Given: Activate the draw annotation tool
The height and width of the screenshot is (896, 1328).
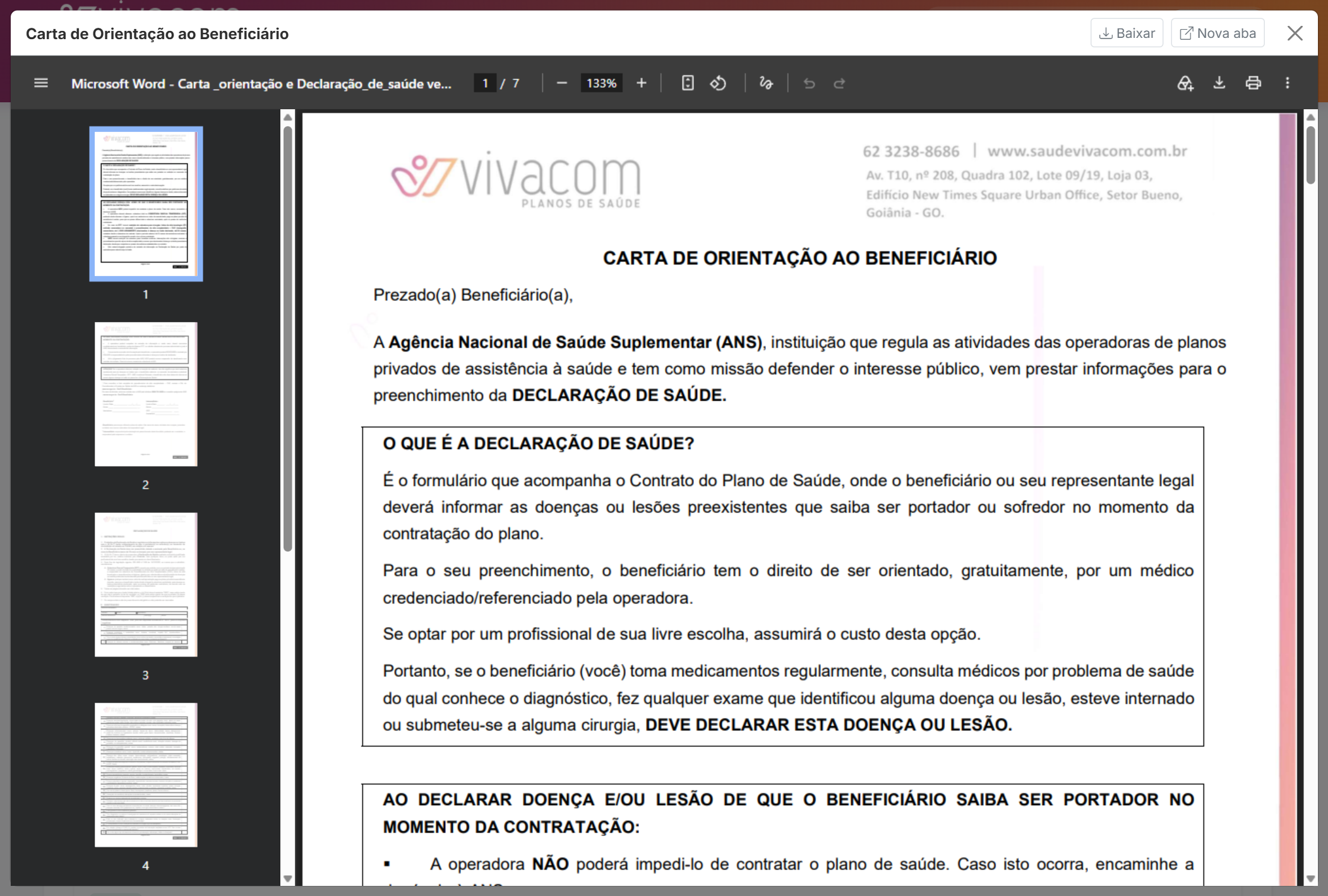Looking at the screenshot, I should [766, 83].
